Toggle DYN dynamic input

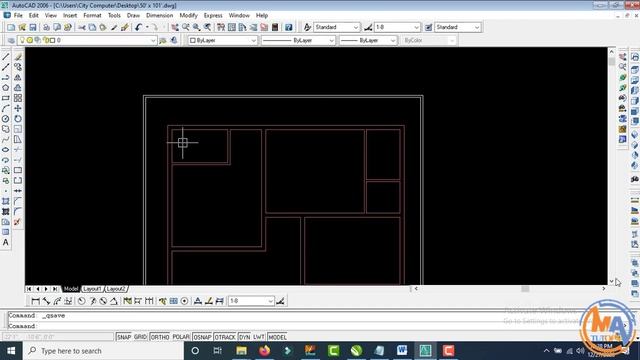click(x=244, y=337)
